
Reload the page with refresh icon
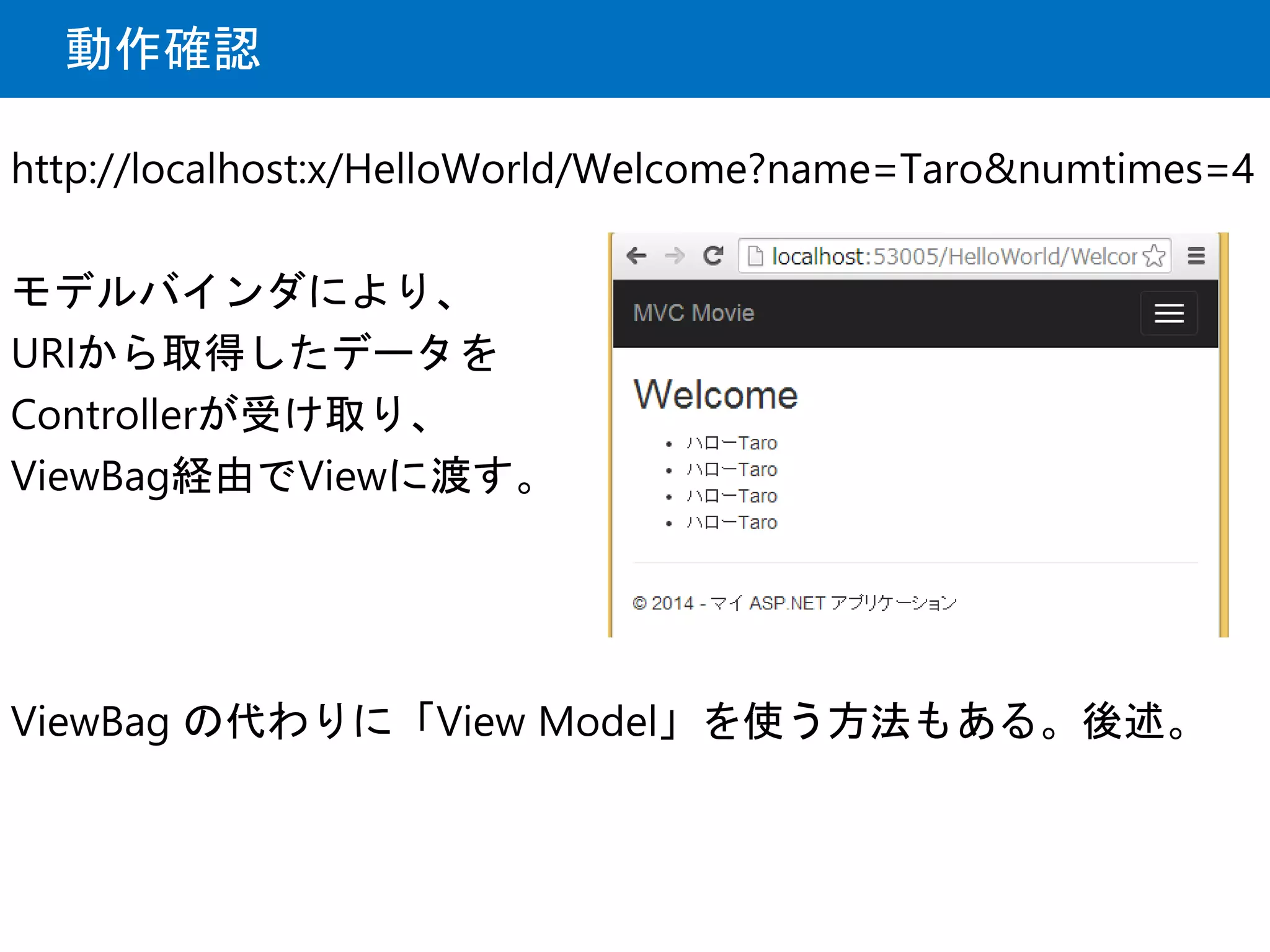click(713, 255)
